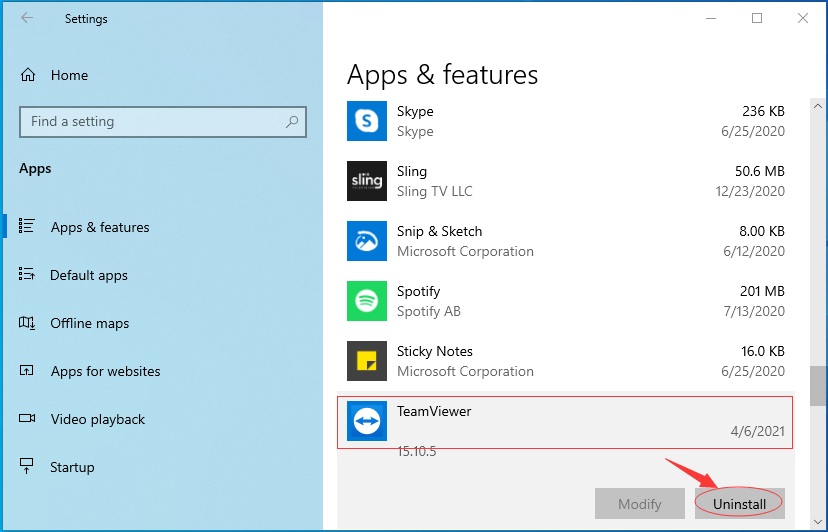This screenshot has height=532, width=828.
Task: Click the disabled Modify button
Action: [639, 503]
